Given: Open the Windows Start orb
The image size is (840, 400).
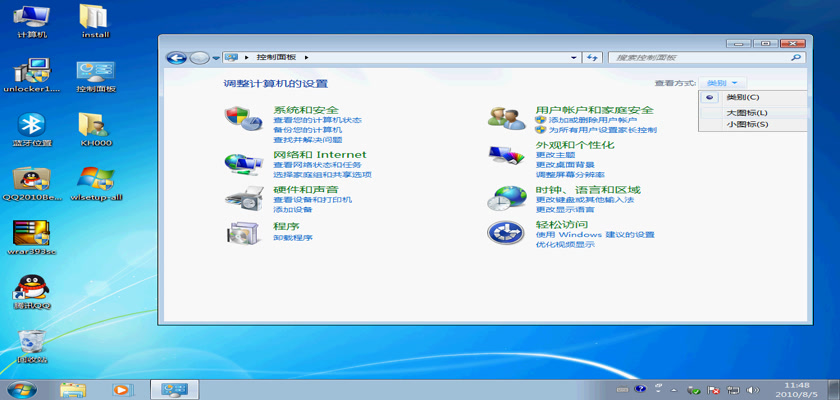Looking at the screenshot, I should click(21, 388).
